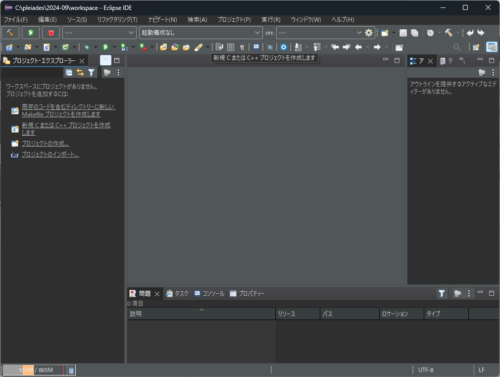Open the launch configuration dropdown
The width and height of the screenshot is (500, 377).
tap(200, 33)
